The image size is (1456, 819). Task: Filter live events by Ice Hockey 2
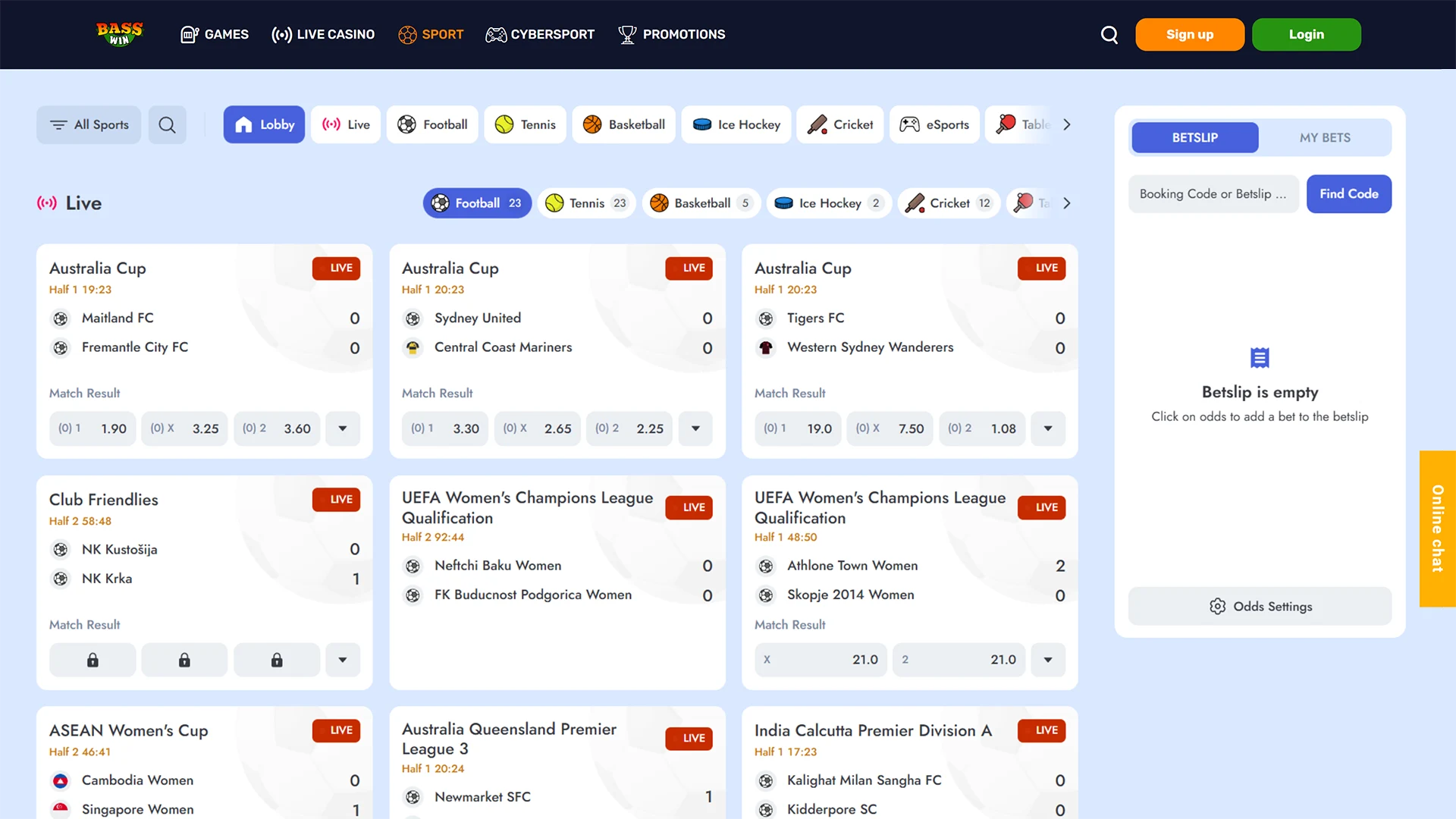829,203
